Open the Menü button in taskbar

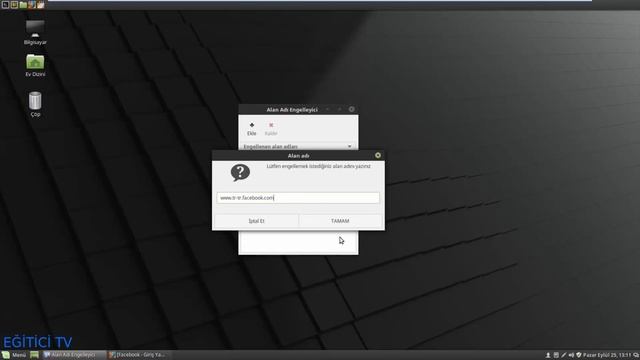[x=14, y=355]
